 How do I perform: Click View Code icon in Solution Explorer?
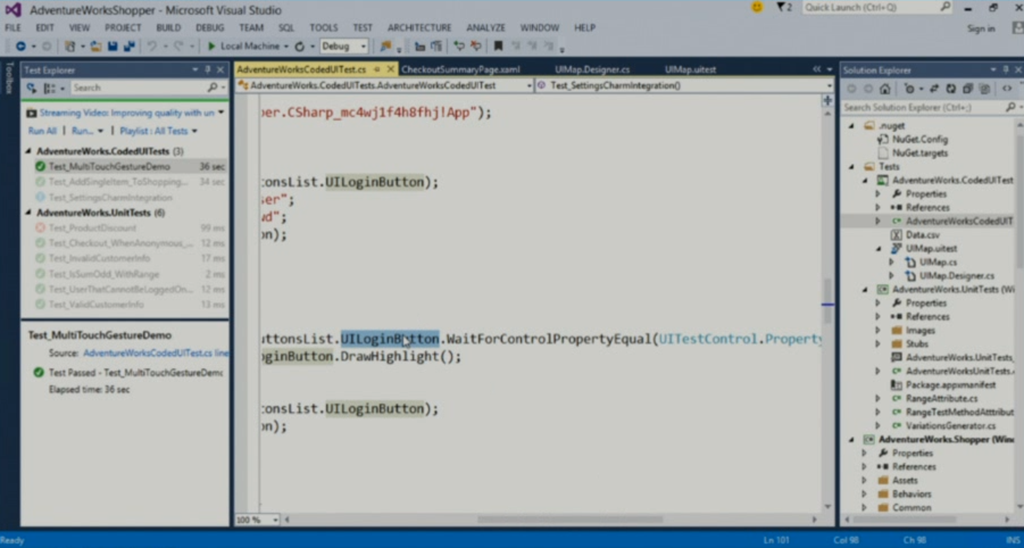point(1007,88)
